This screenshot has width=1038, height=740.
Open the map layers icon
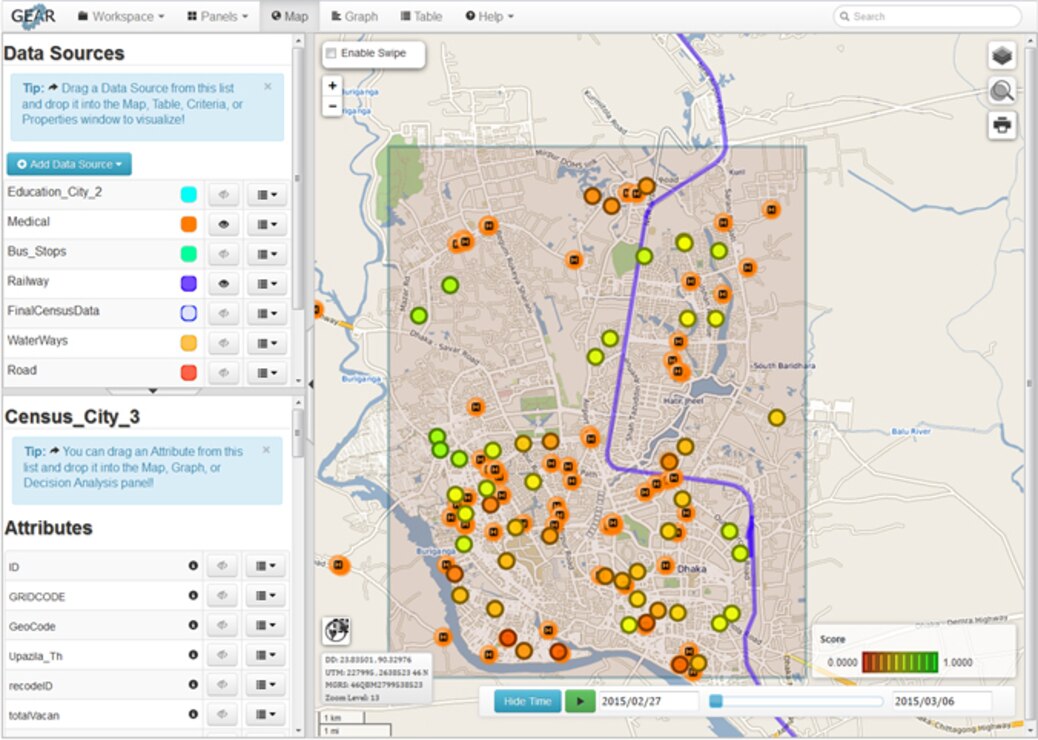[1001, 58]
